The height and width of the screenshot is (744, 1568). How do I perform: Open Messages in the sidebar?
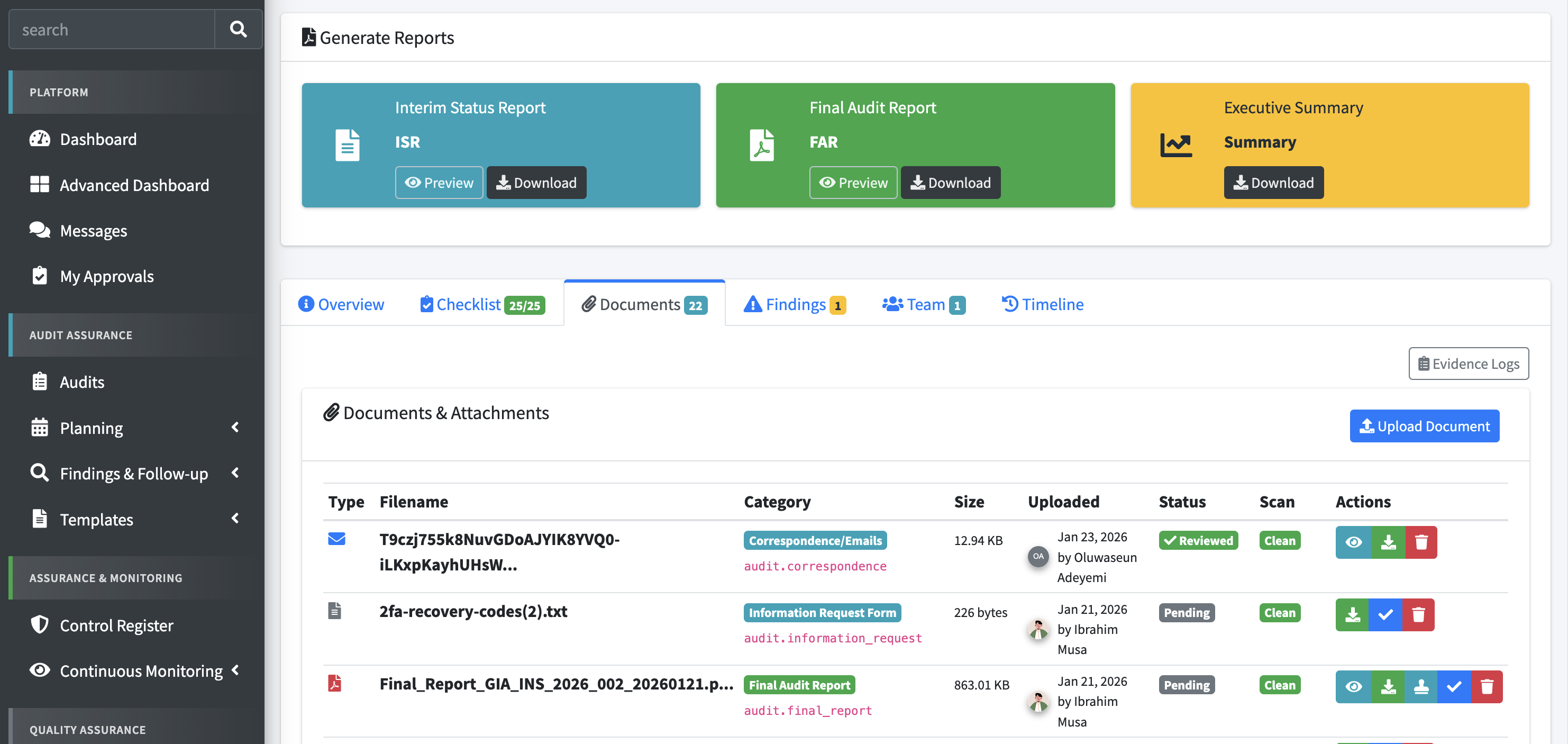pos(93,230)
